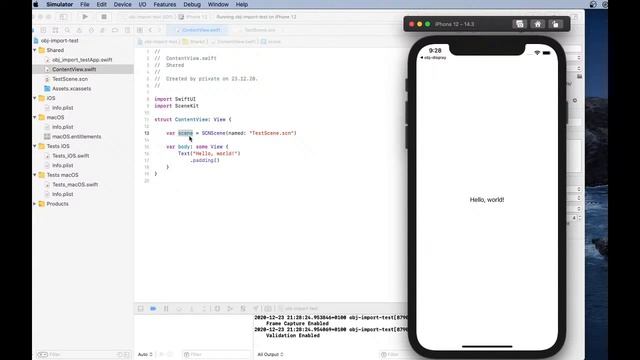Viewport: 640px width, 360px height.
Task: Click the project navigator filter field
Action: [84, 354]
